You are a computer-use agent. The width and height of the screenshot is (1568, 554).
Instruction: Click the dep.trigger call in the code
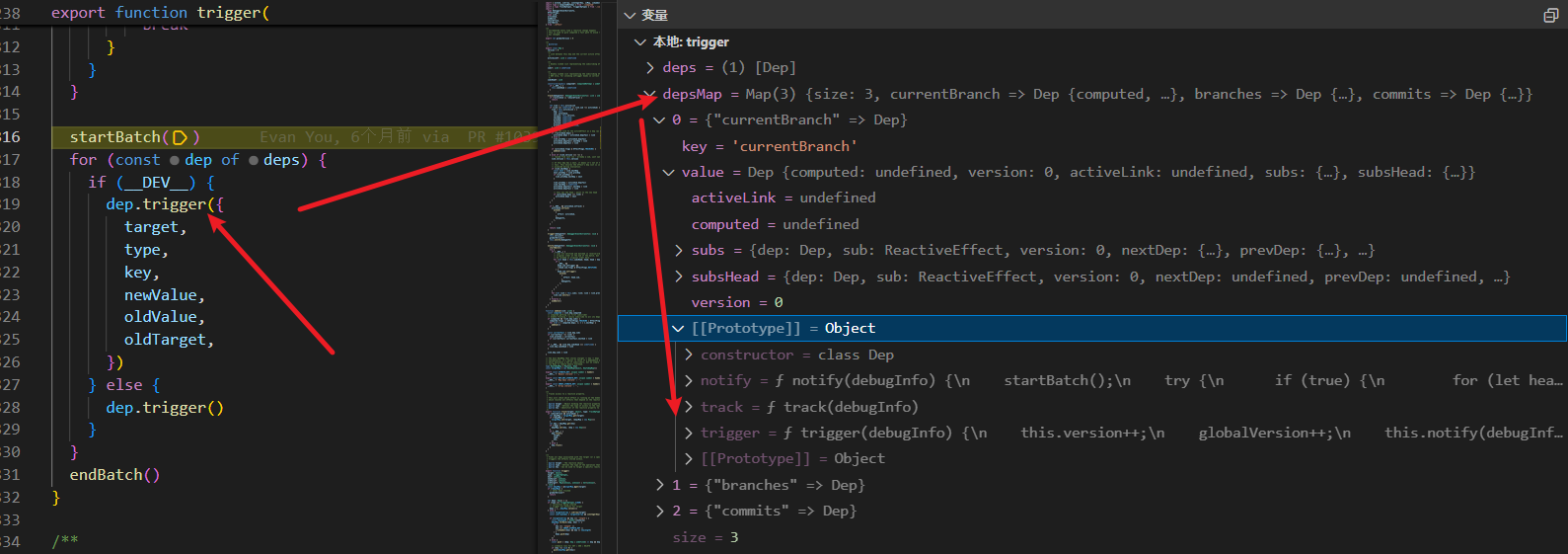[161, 204]
